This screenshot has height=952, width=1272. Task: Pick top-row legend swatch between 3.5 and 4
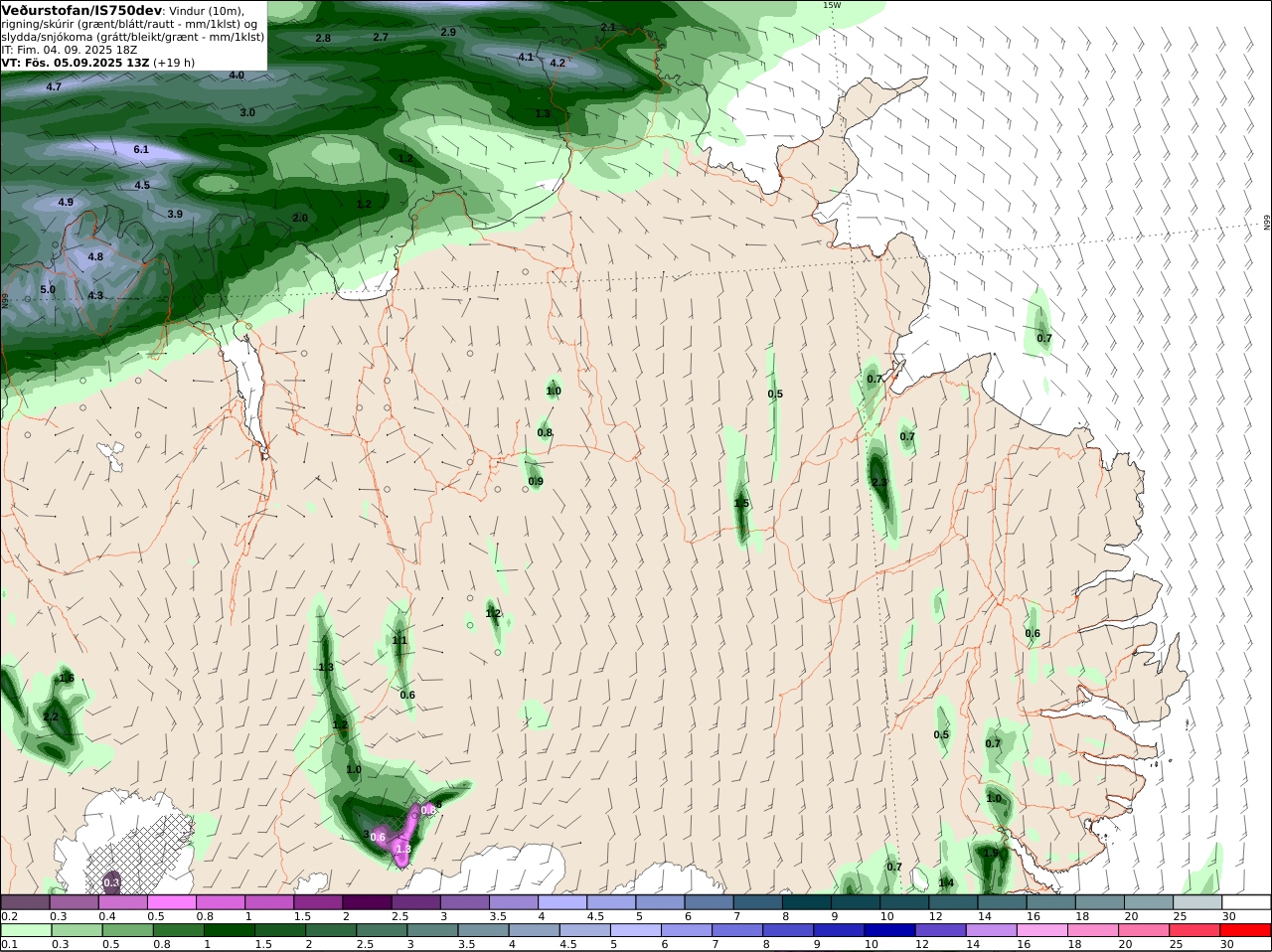513,902
